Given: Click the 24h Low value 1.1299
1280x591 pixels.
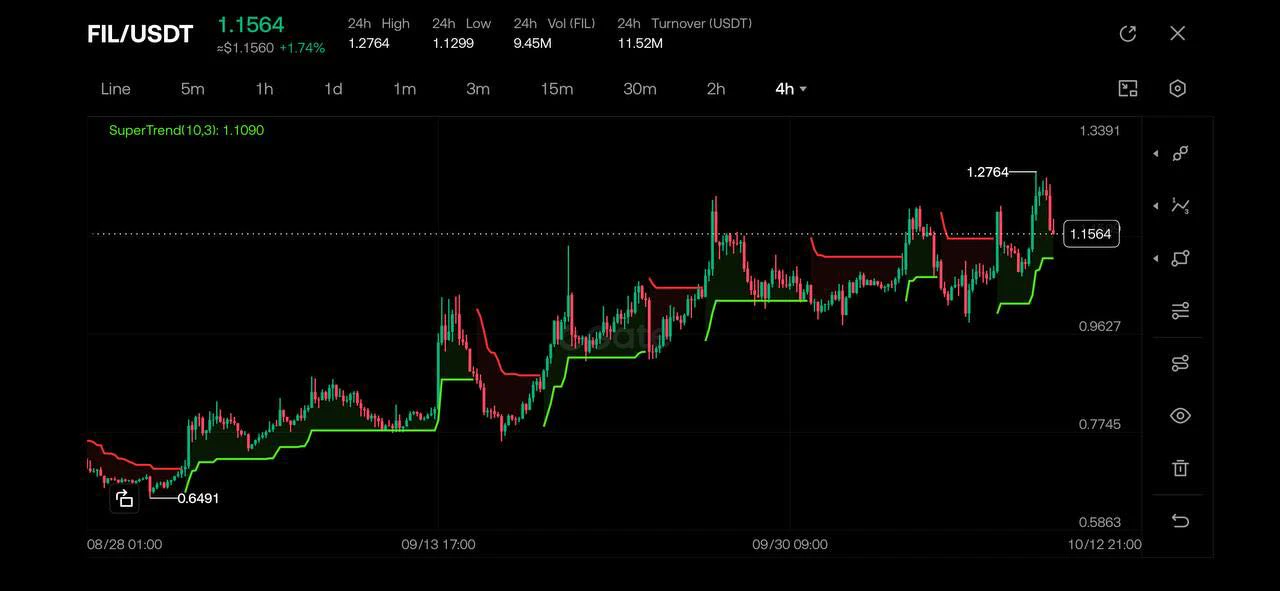Looking at the screenshot, I should pyautogui.click(x=453, y=43).
